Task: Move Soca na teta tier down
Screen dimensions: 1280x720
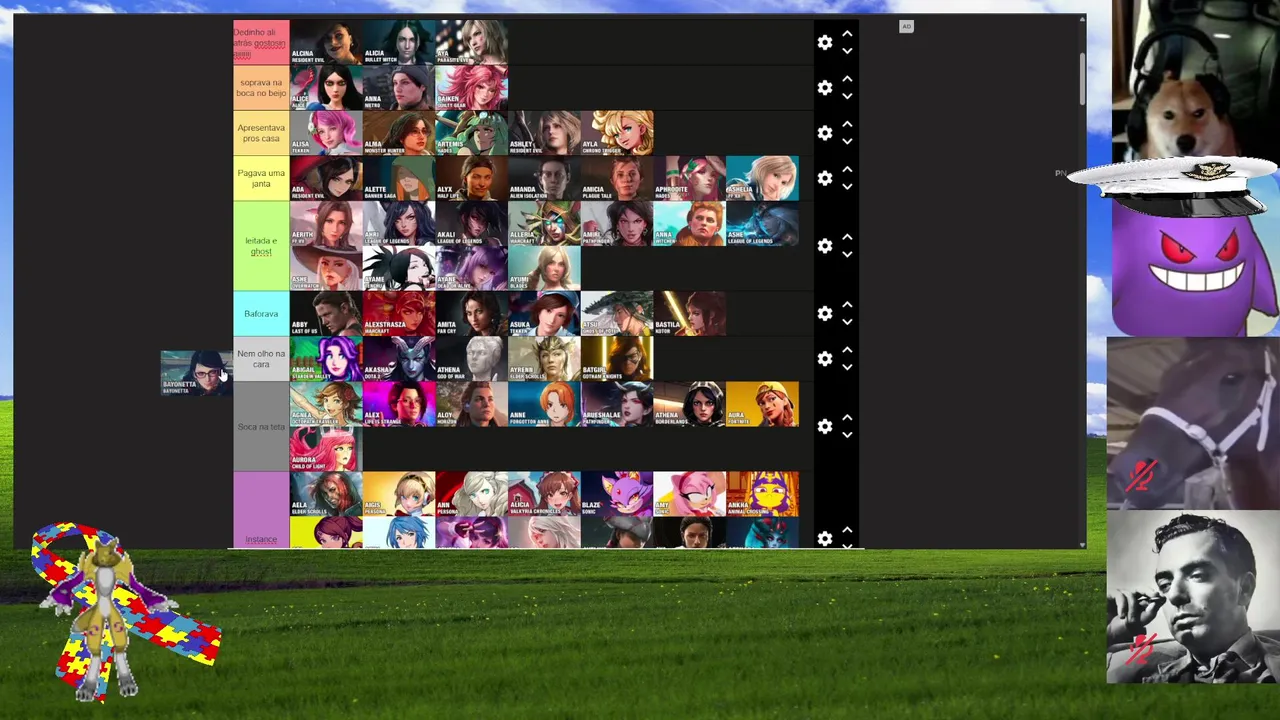Action: [847, 435]
